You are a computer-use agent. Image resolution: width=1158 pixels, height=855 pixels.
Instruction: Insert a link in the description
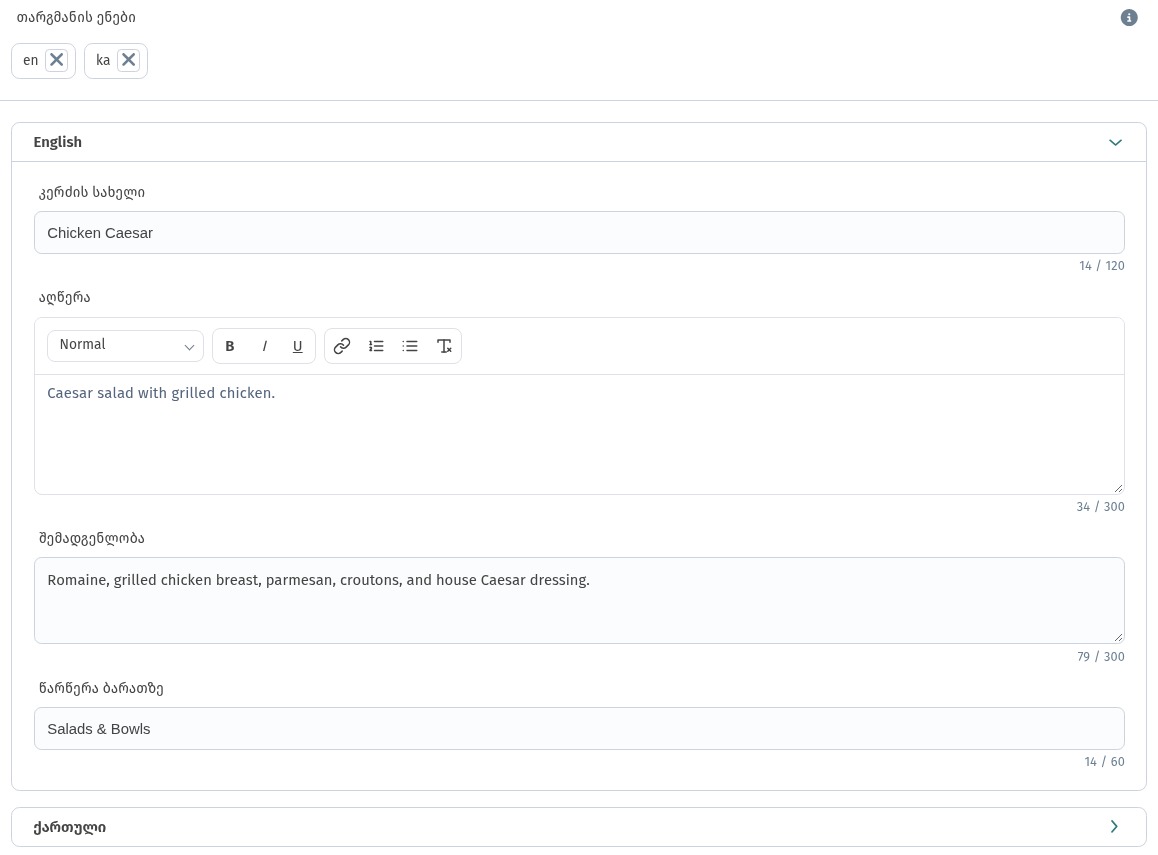(341, 346)
